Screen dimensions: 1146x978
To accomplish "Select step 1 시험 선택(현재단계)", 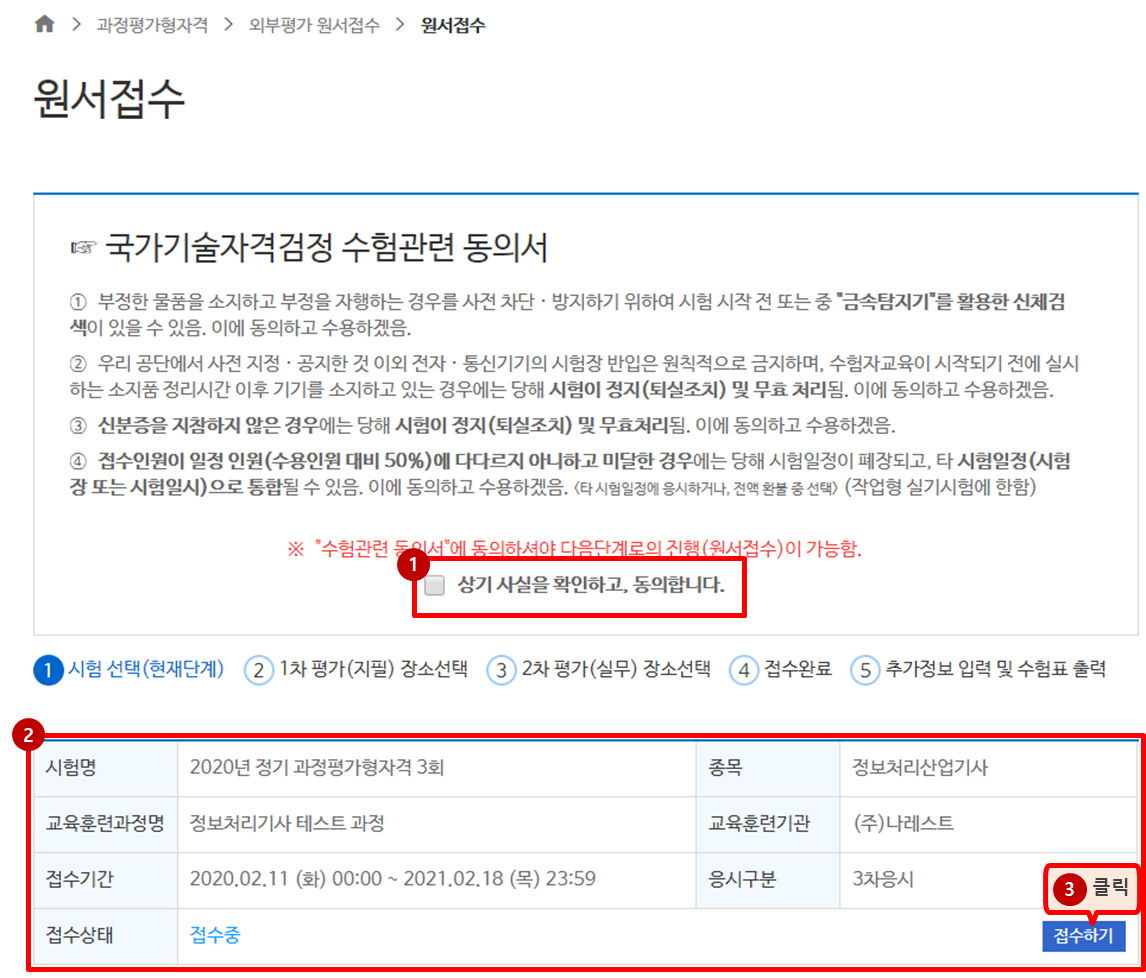I will point(129,669).
